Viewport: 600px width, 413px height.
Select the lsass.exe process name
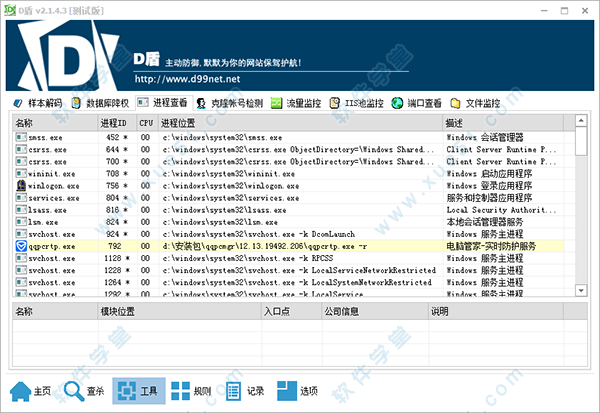coord(47,210)
